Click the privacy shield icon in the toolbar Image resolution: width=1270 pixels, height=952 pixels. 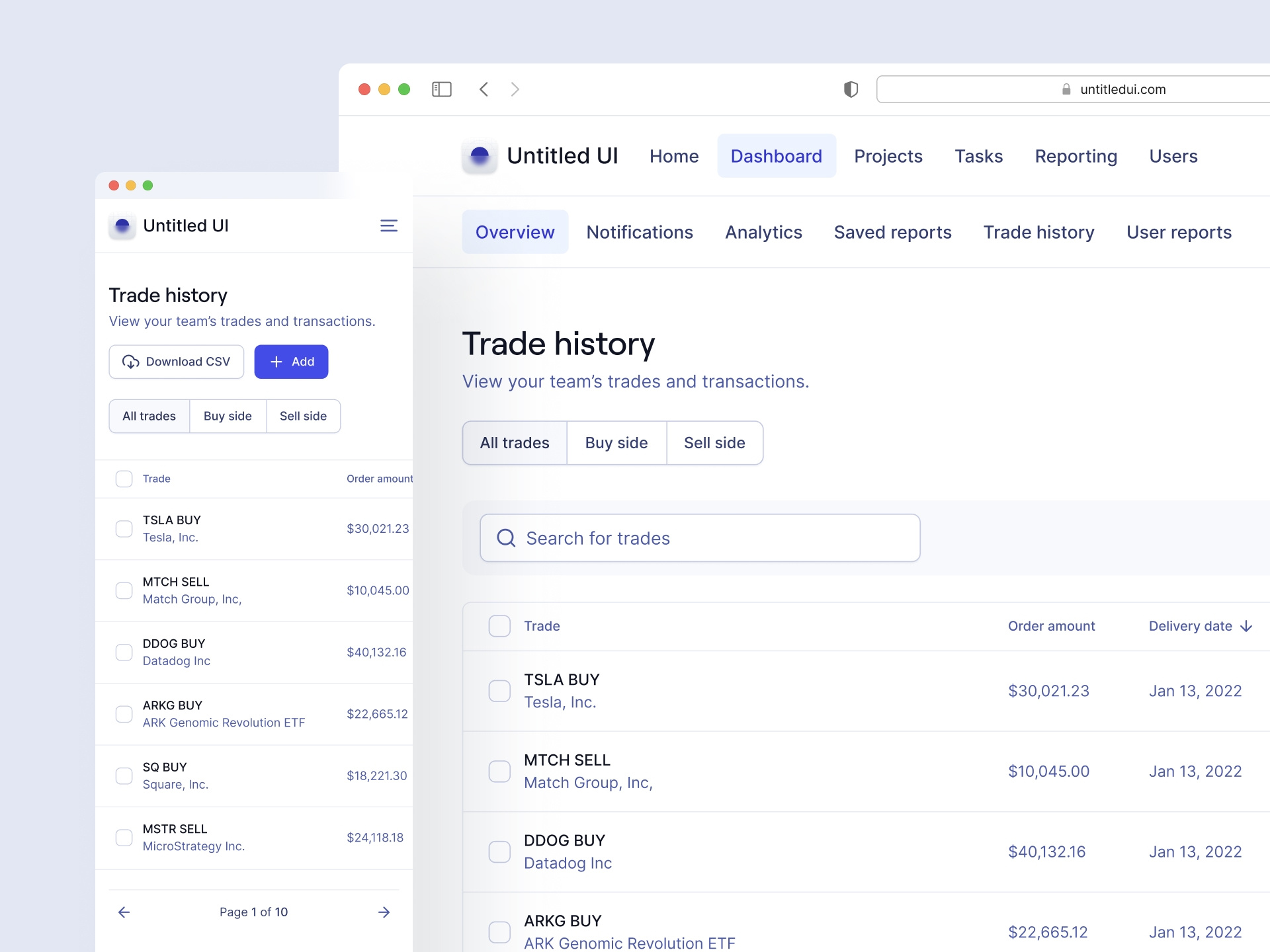point(851,89)
